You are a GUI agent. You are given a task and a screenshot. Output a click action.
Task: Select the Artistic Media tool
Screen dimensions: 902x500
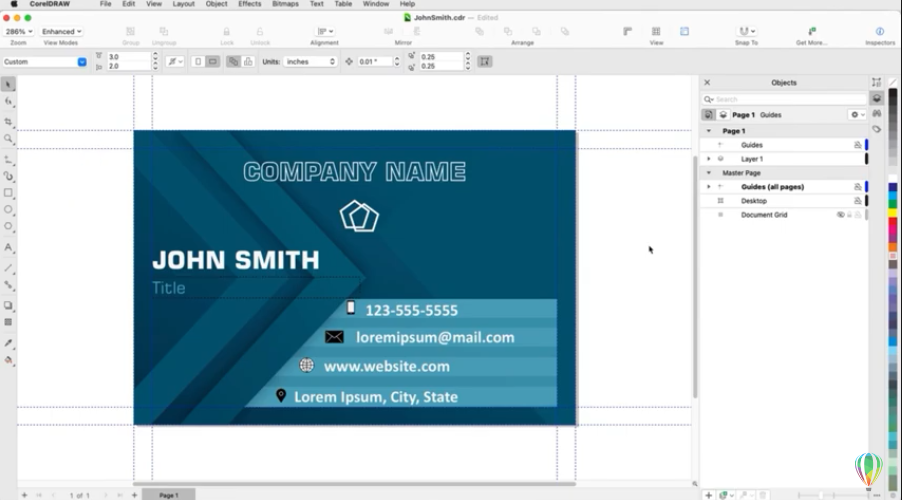[8, 176]
